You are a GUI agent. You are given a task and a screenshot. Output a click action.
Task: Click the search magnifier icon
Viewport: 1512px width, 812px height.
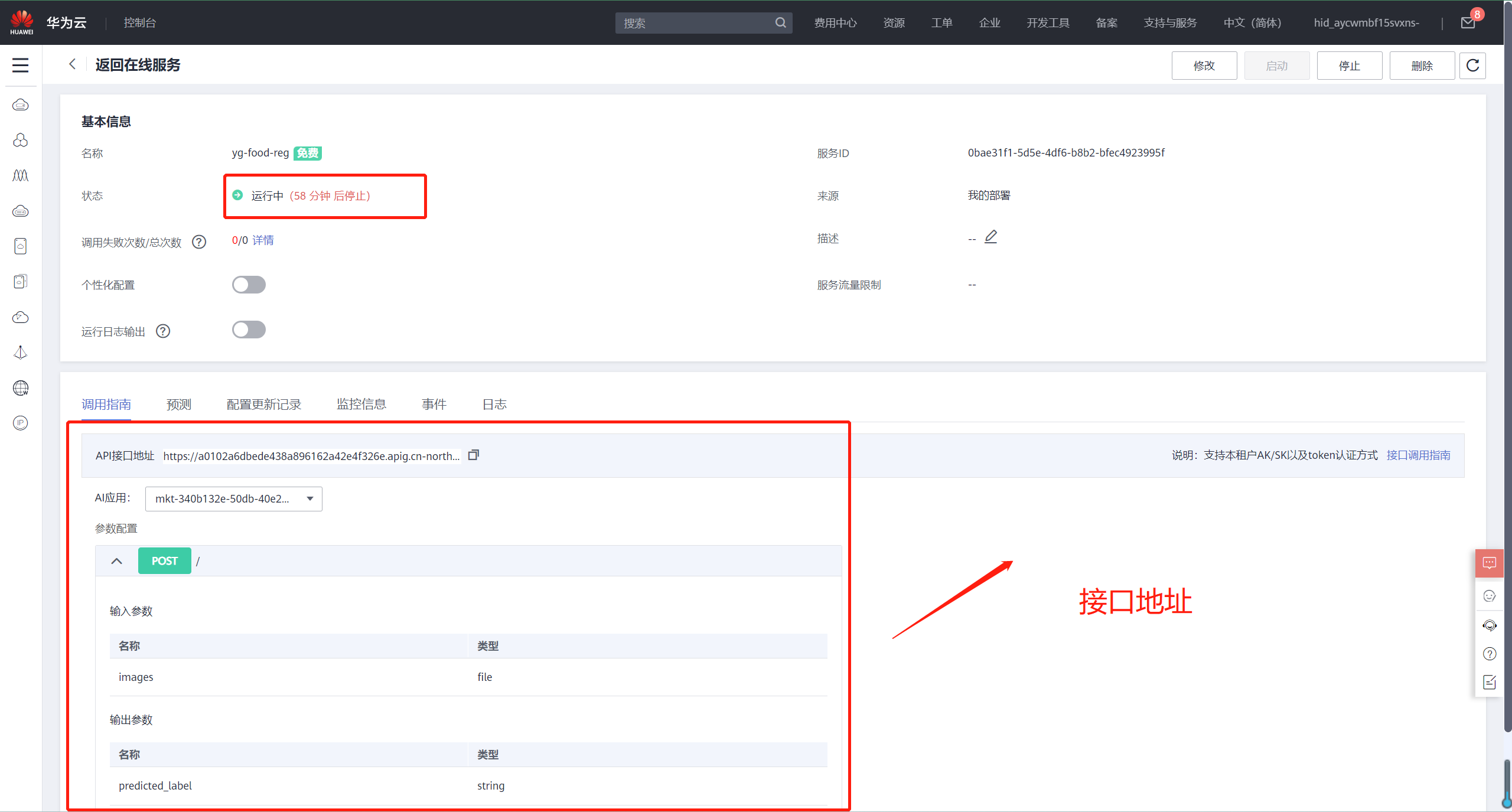(x=780, y=22)
